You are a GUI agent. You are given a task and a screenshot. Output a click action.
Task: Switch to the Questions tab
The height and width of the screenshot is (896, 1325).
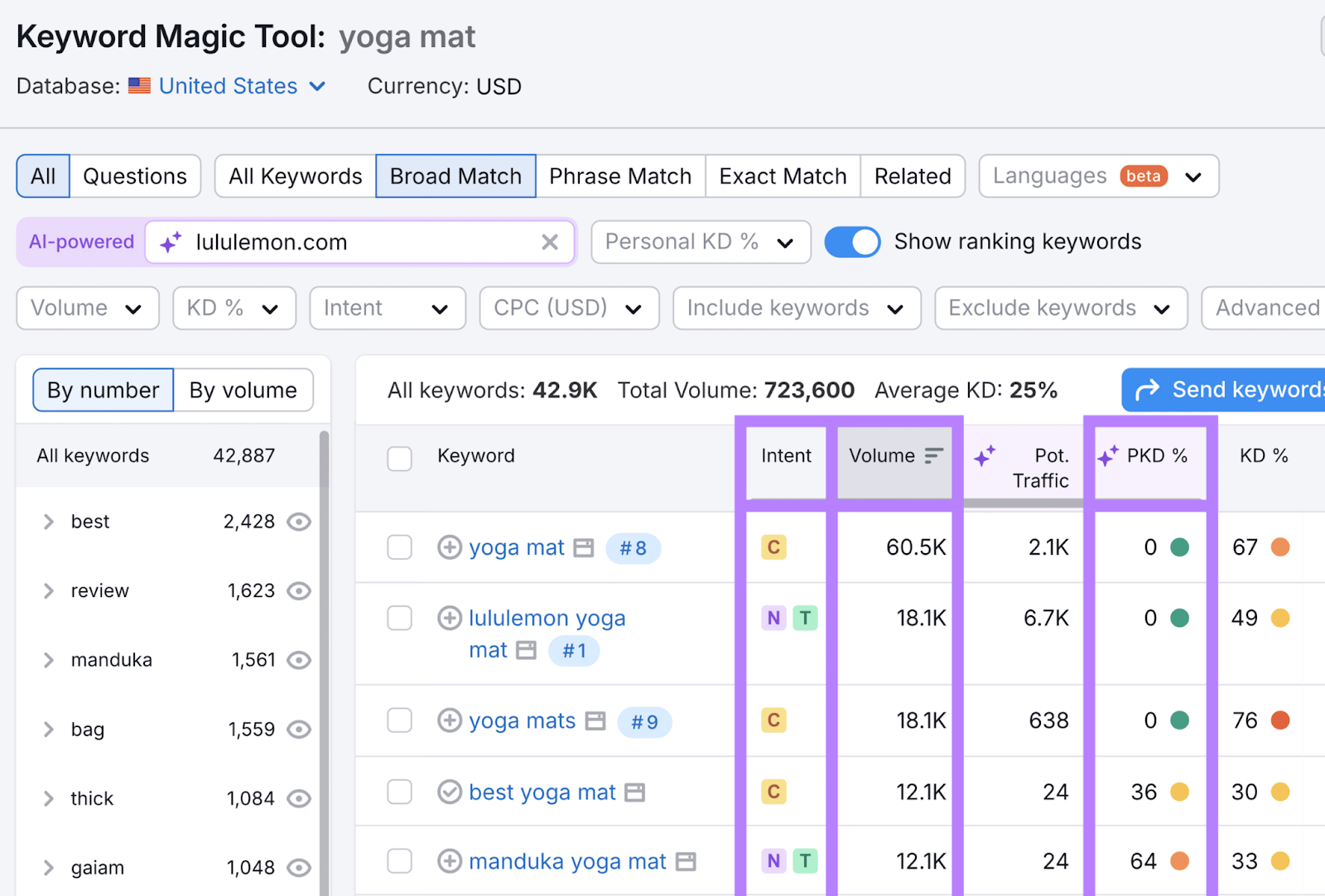[134, 176]
